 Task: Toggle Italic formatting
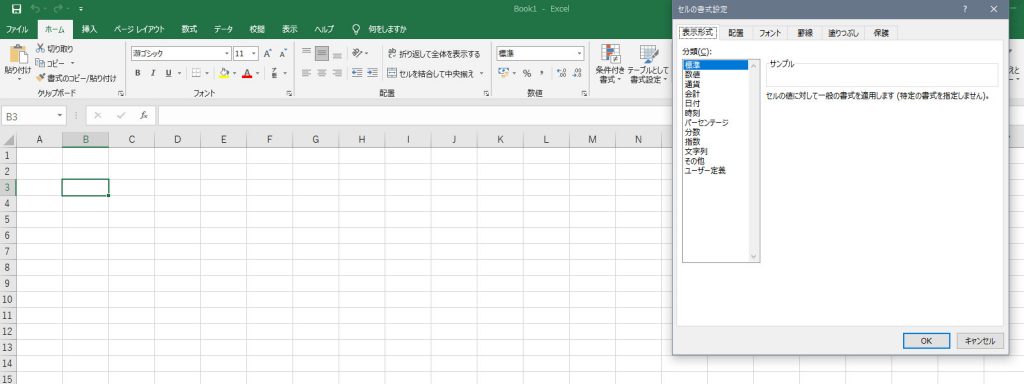tap(153, 73)
